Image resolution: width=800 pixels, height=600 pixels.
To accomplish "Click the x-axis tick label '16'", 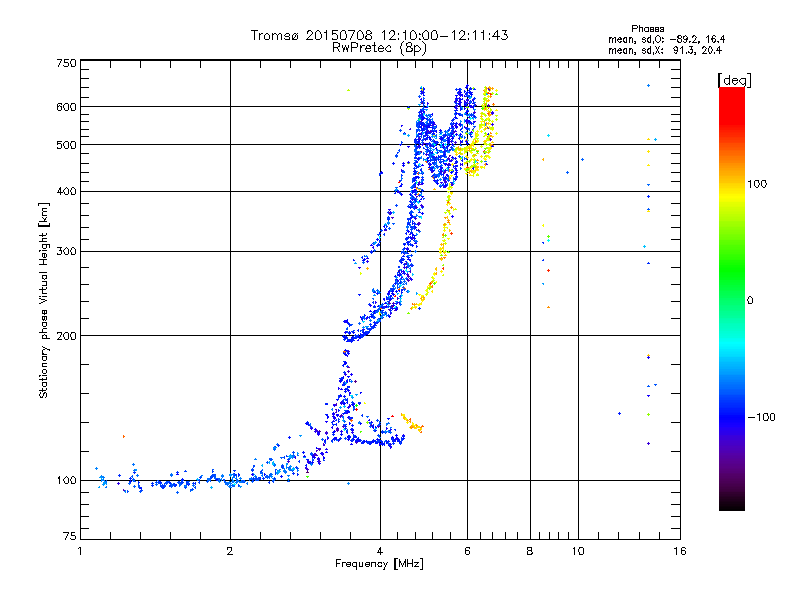I will coord(680,551).
